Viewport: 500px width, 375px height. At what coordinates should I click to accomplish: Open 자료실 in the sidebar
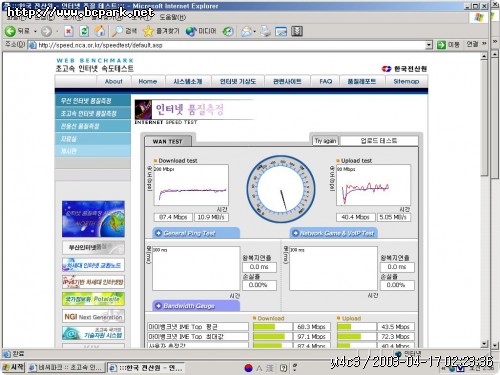[93, 139]
